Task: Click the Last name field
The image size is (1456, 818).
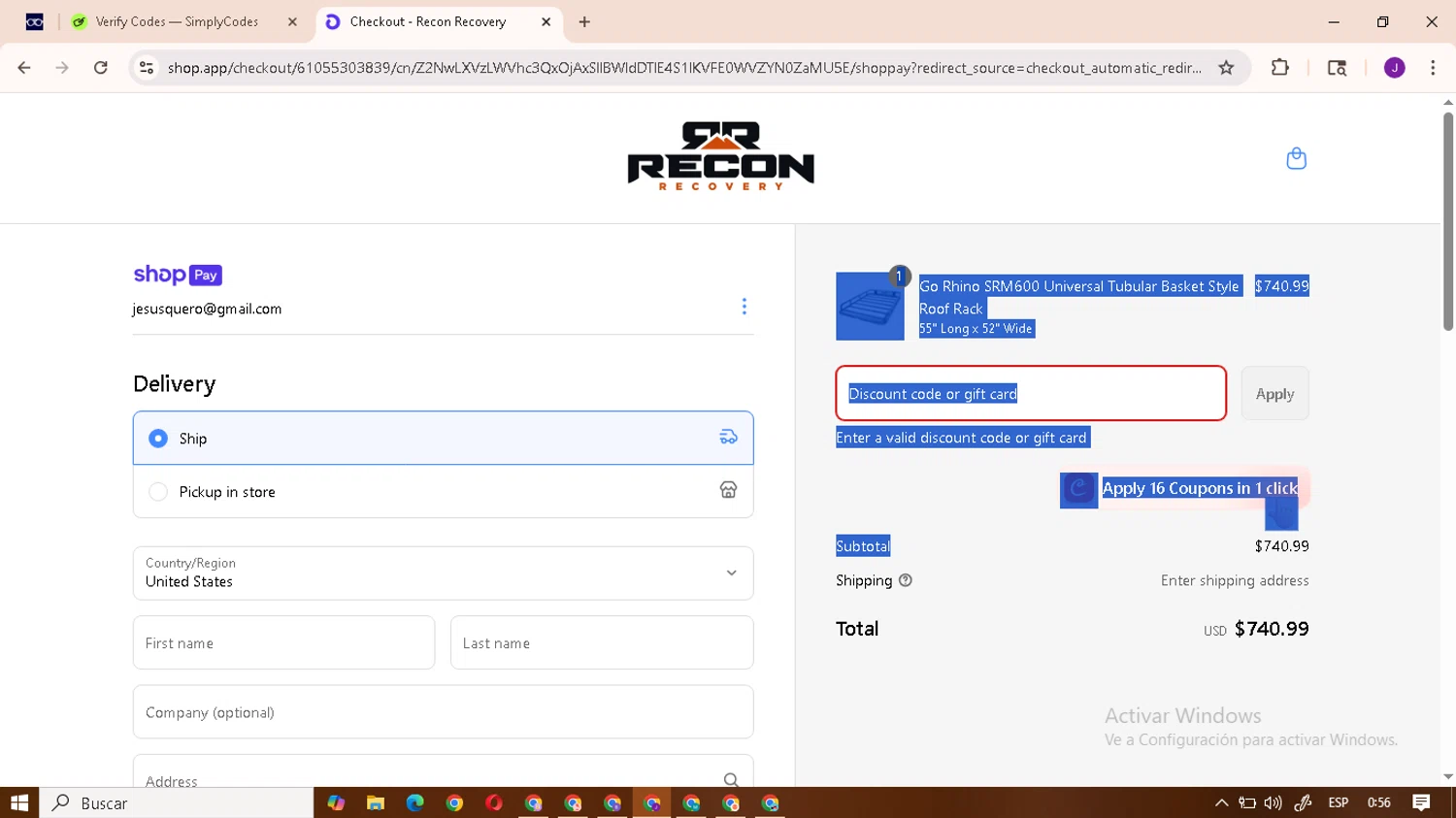Action: click(x=602, y=642)
